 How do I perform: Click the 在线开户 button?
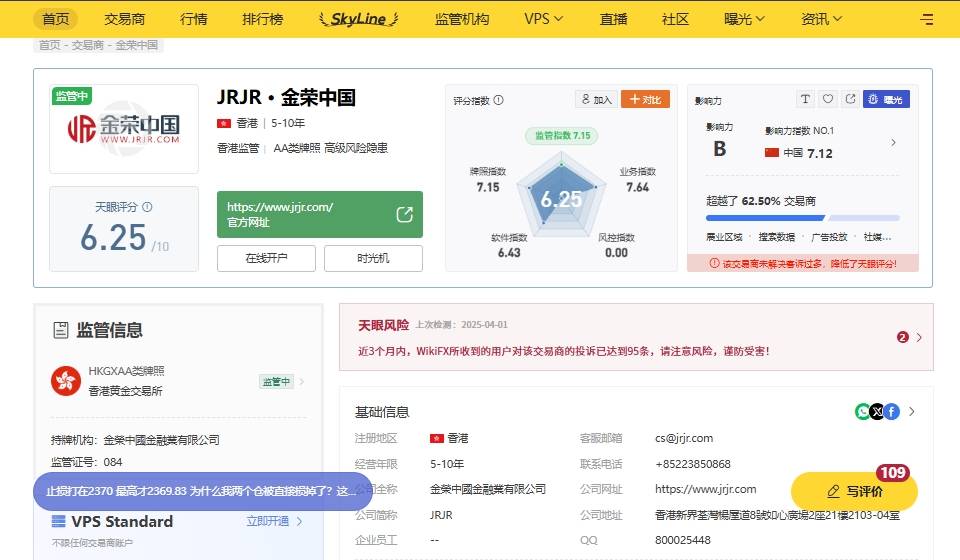[x=266, y=258]
